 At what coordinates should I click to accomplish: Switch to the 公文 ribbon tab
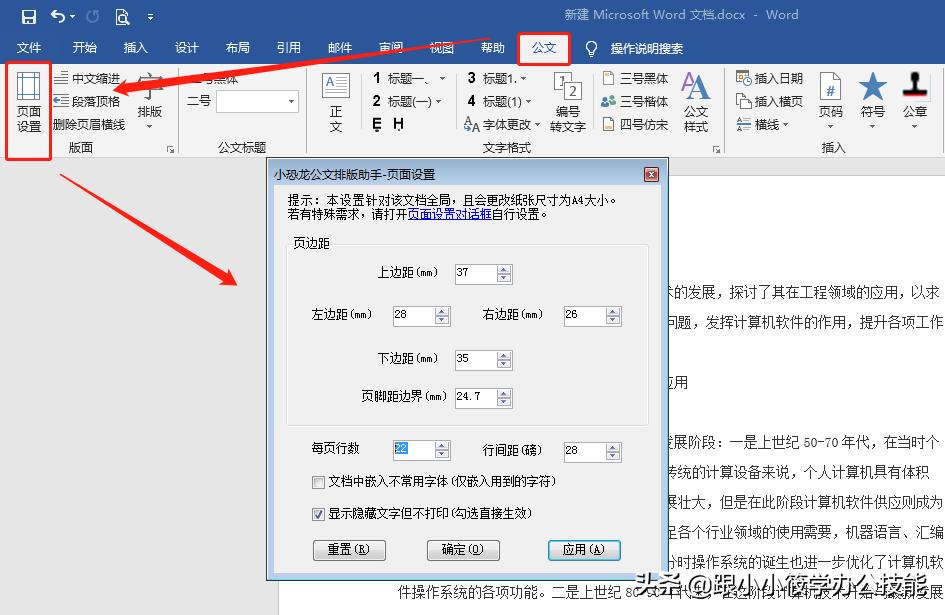click(543, 46)
